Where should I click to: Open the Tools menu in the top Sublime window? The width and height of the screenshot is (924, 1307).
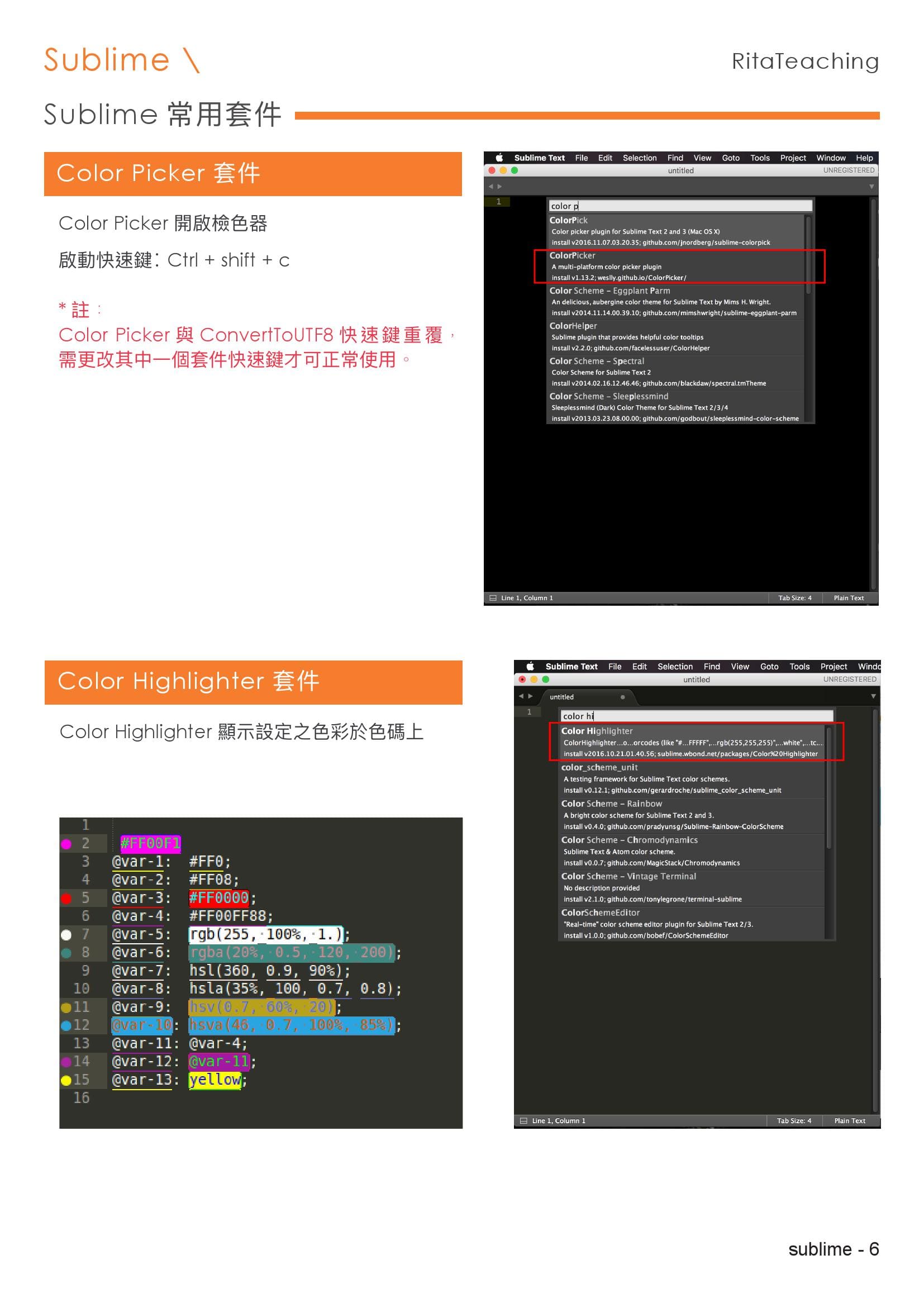point(760,158)
